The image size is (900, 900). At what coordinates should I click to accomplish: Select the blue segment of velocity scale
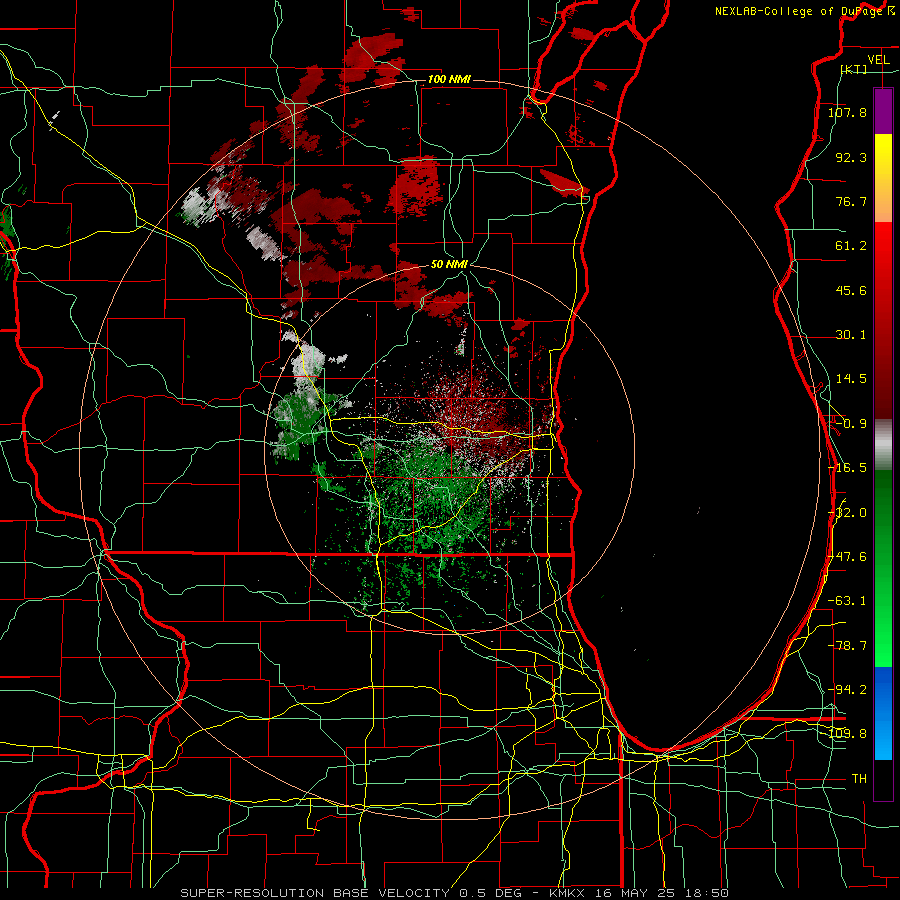883,713
